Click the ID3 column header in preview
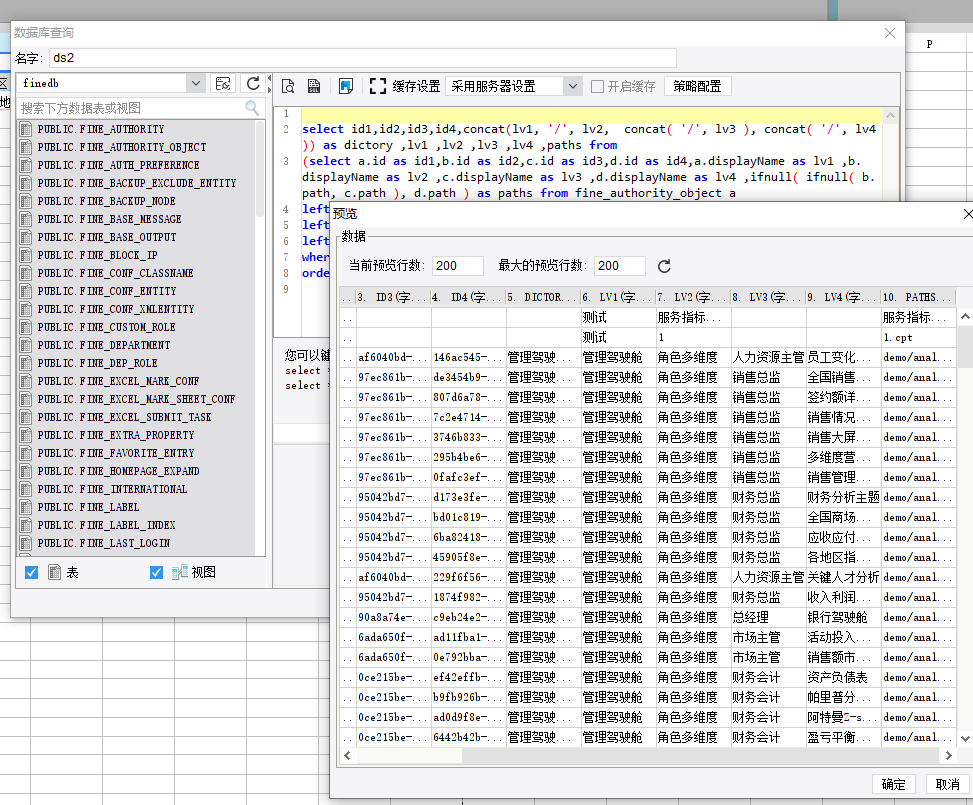The width and height of the screenshot is (973, 805). point(393,297)
